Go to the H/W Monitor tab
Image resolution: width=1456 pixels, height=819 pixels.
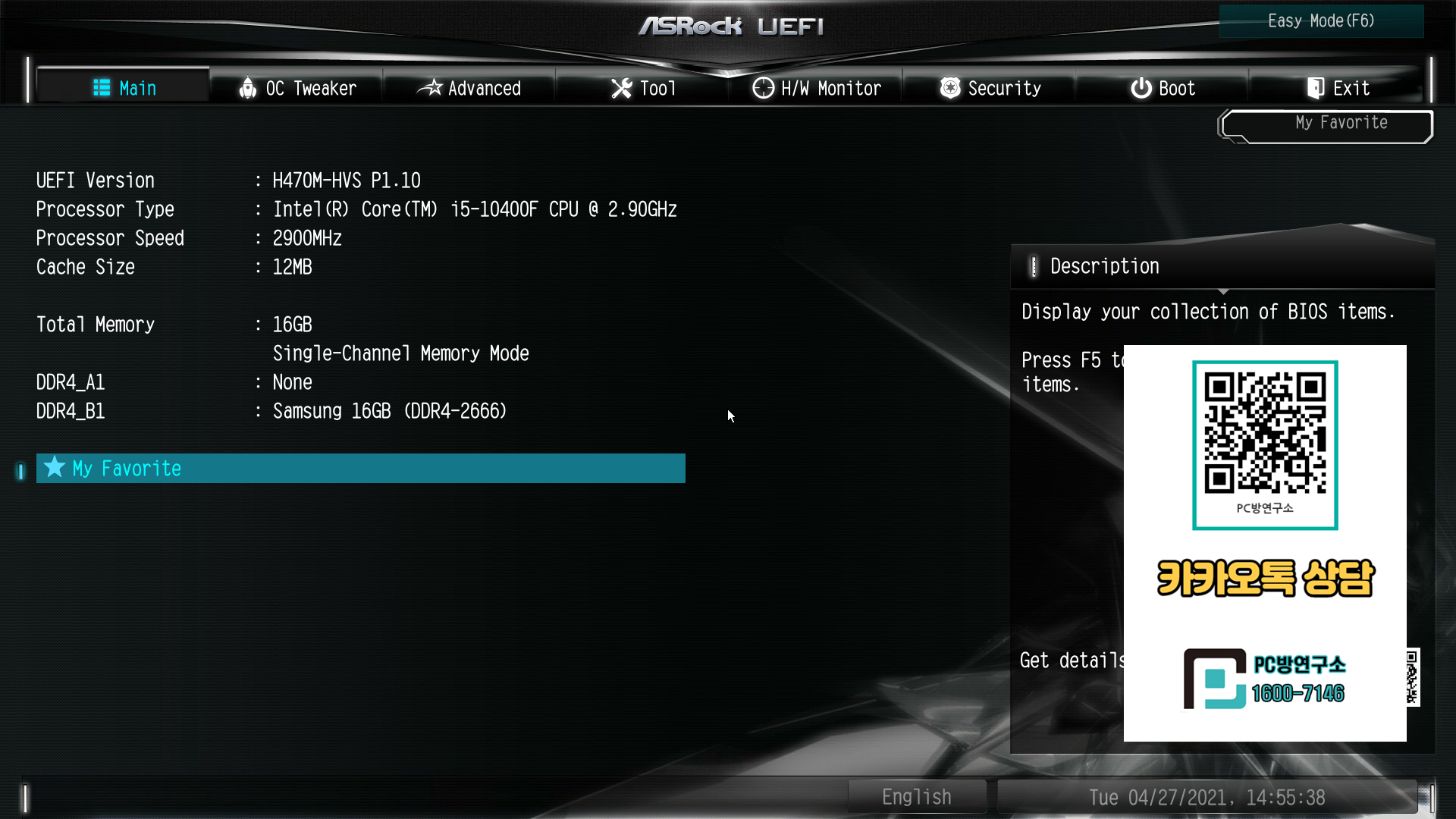pyautogui.click(x=830, y=88)
